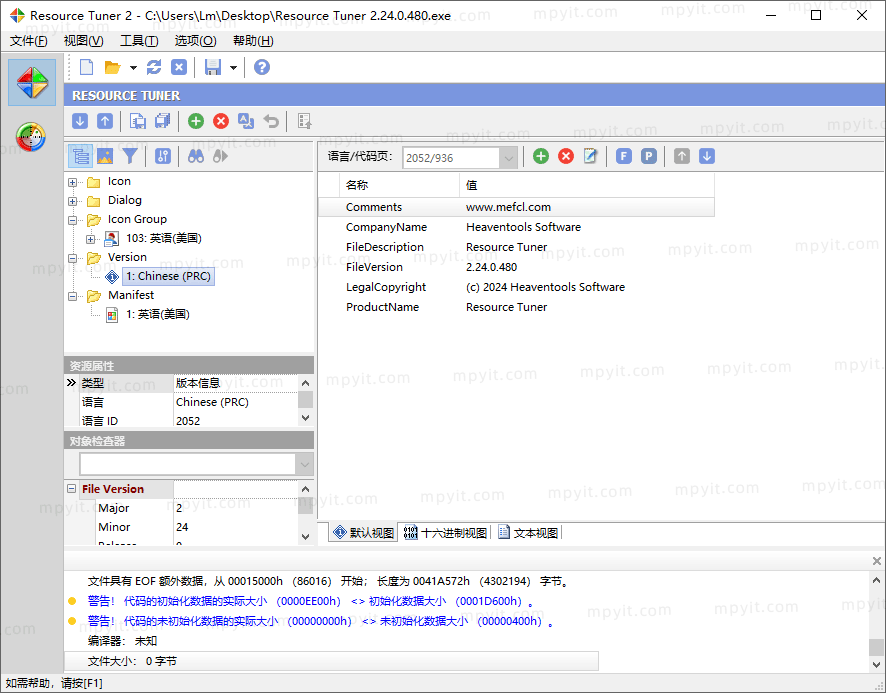Click the blue down-arrow icon below the RESOURCE TUNER title
This screenshot has height=693, width=886.
click(80, 121)
